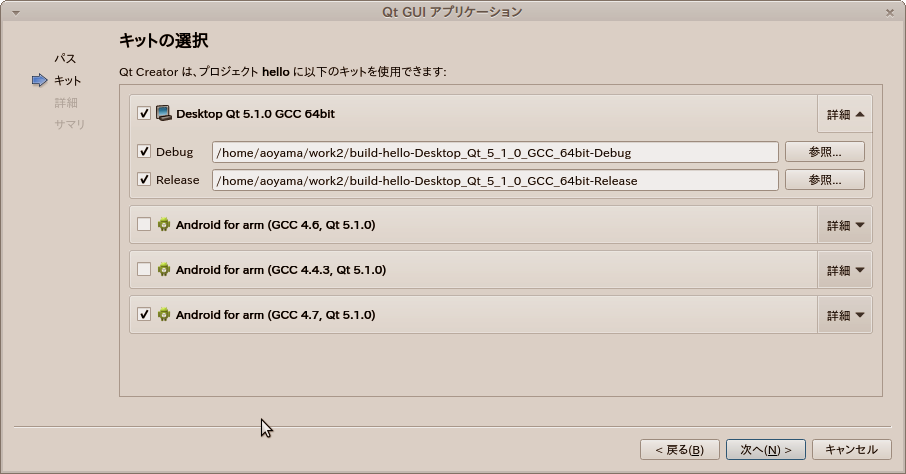This screenshot has width=906, height=474.
Task: Click the Desktop Qt 5.1.0 GCC 64bit label
Action: [255, 114]
